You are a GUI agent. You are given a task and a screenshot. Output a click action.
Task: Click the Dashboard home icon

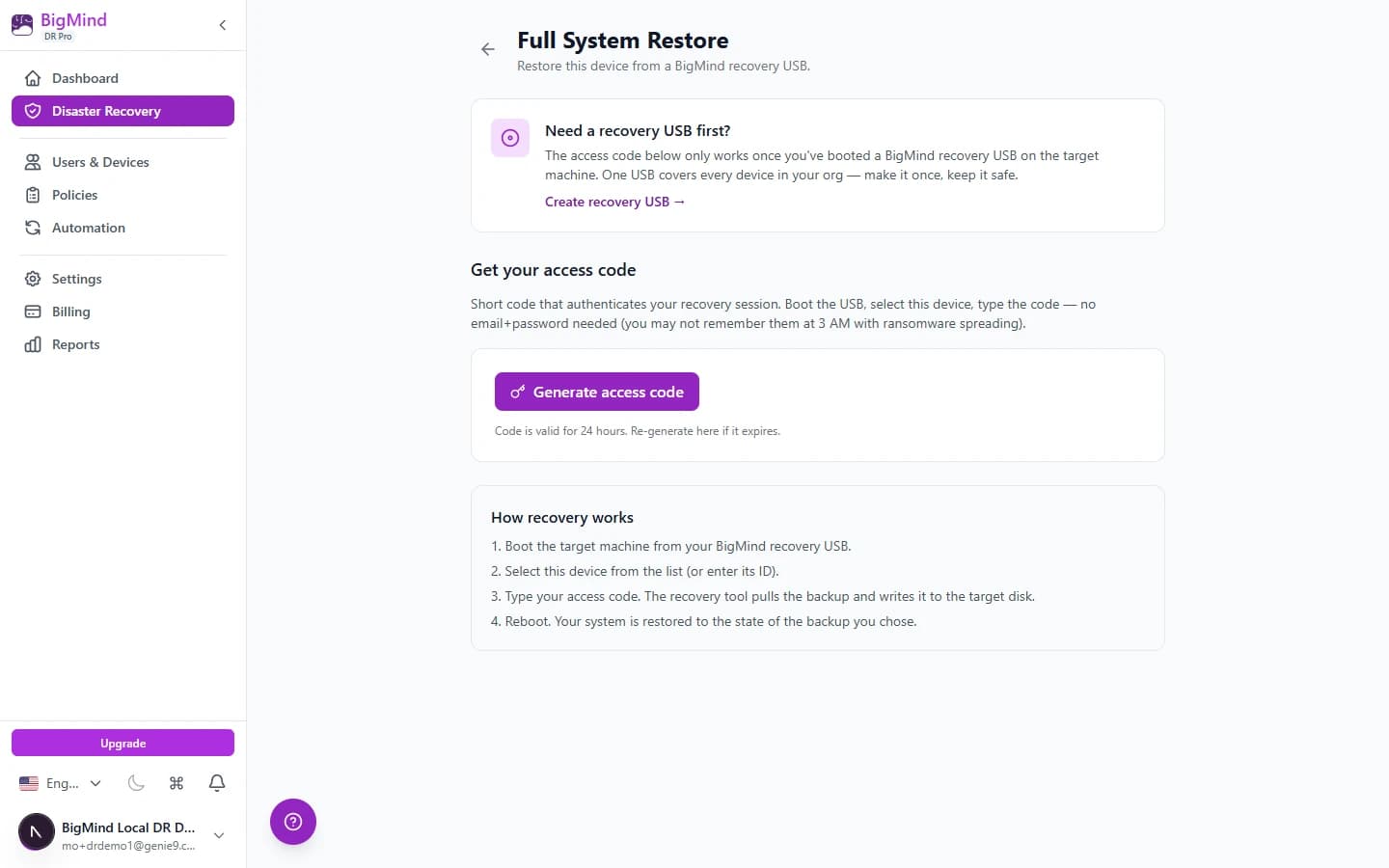click(33, 78)
